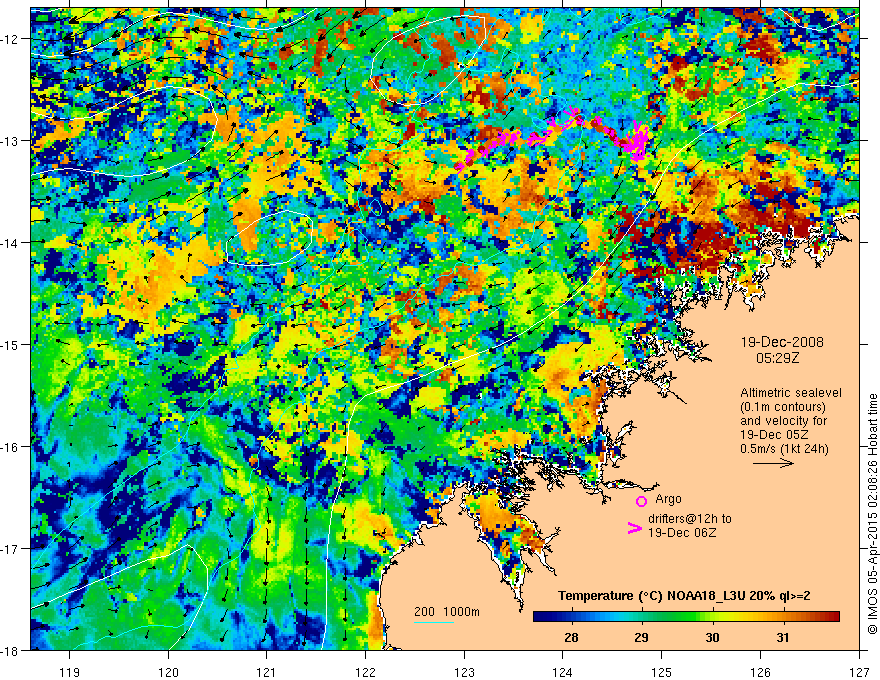This screenshot has width=880, height=680.
Task: Click the 'and velocity for' legend line
Action: pos(783,421)
